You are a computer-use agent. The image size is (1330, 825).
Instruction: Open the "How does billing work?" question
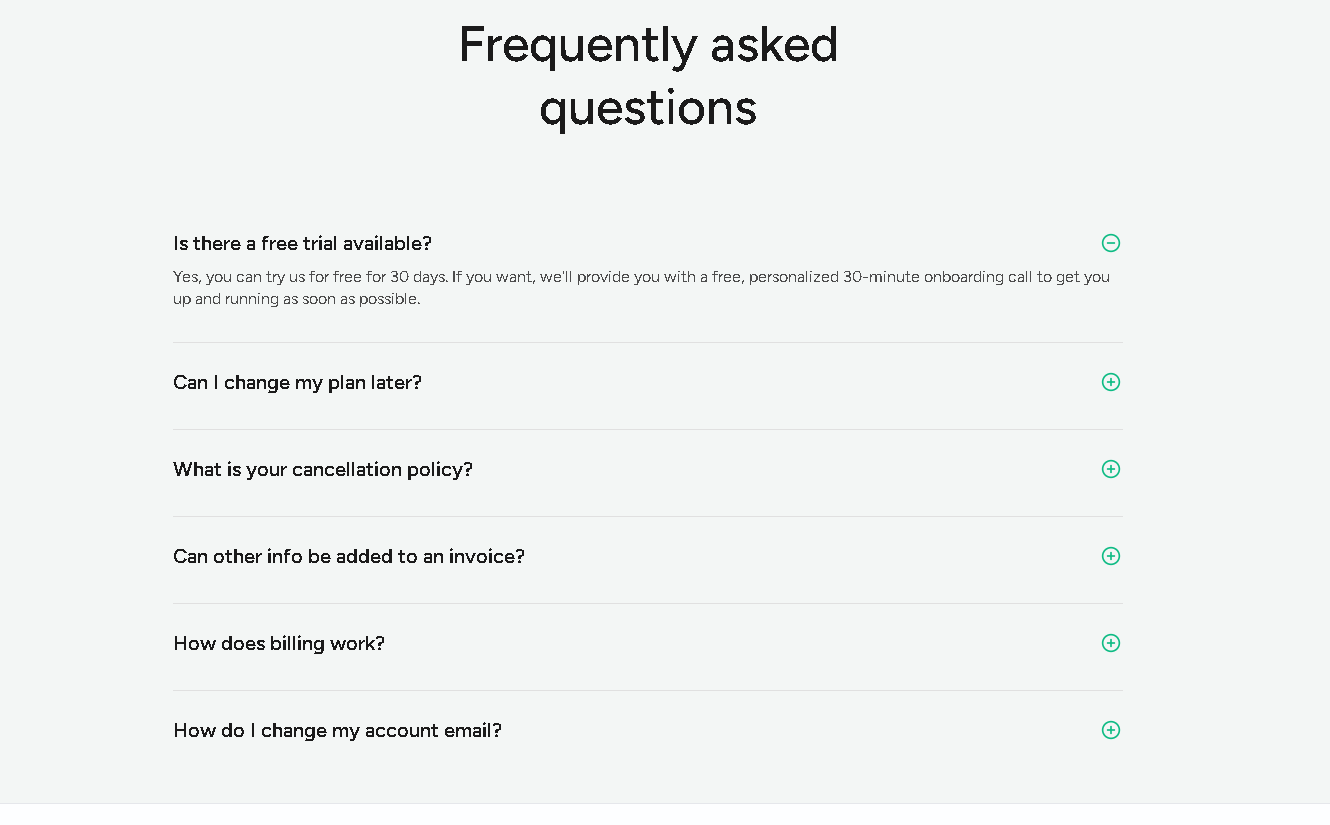[279, 643]
